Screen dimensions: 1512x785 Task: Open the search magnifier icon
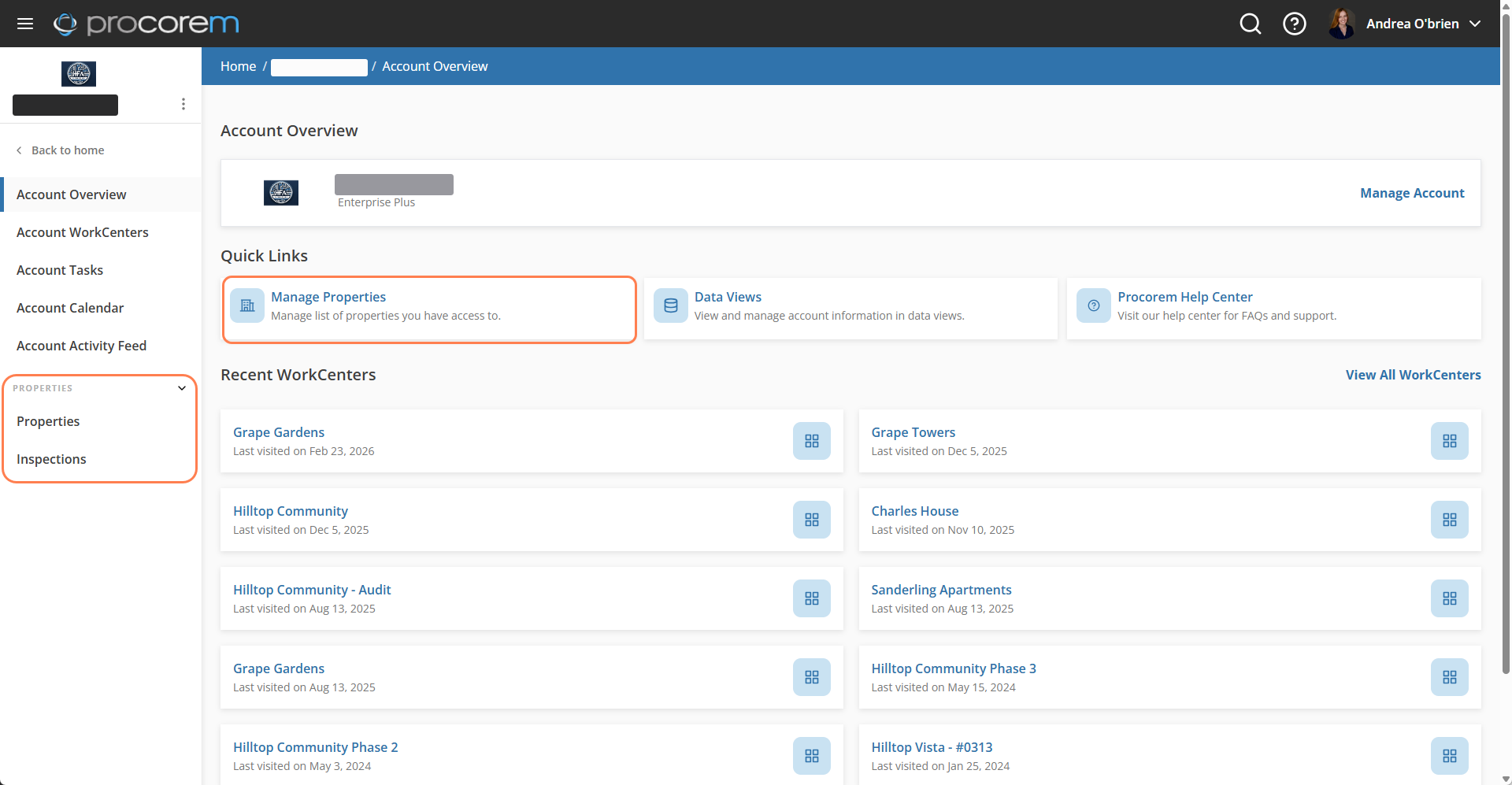click(1250, 24)
